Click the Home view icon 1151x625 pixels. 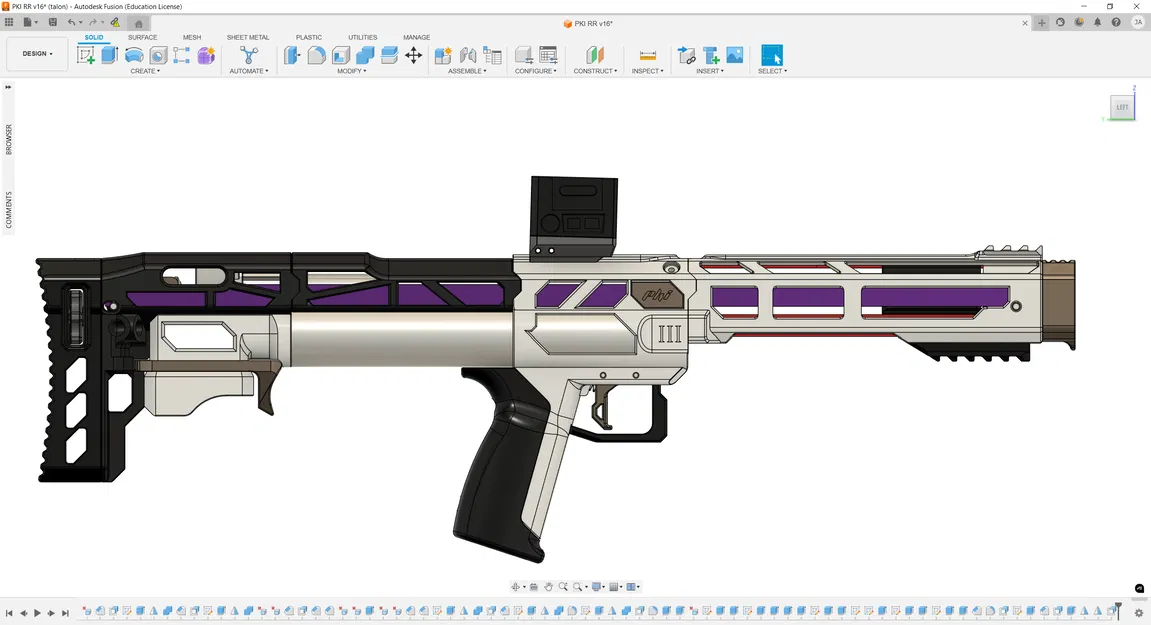pos(138,24)
